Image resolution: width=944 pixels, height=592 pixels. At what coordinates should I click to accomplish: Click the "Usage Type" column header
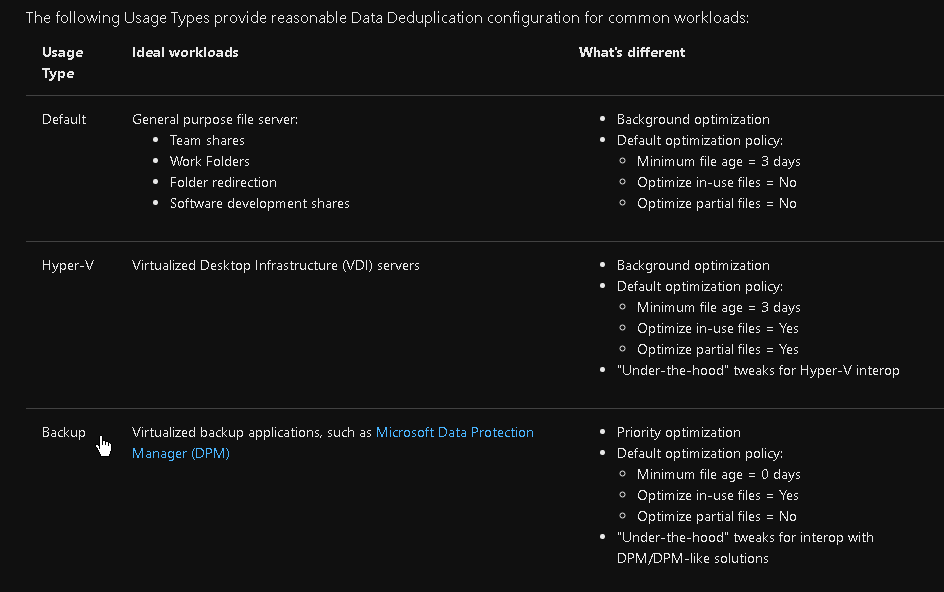tap(62, 62)
